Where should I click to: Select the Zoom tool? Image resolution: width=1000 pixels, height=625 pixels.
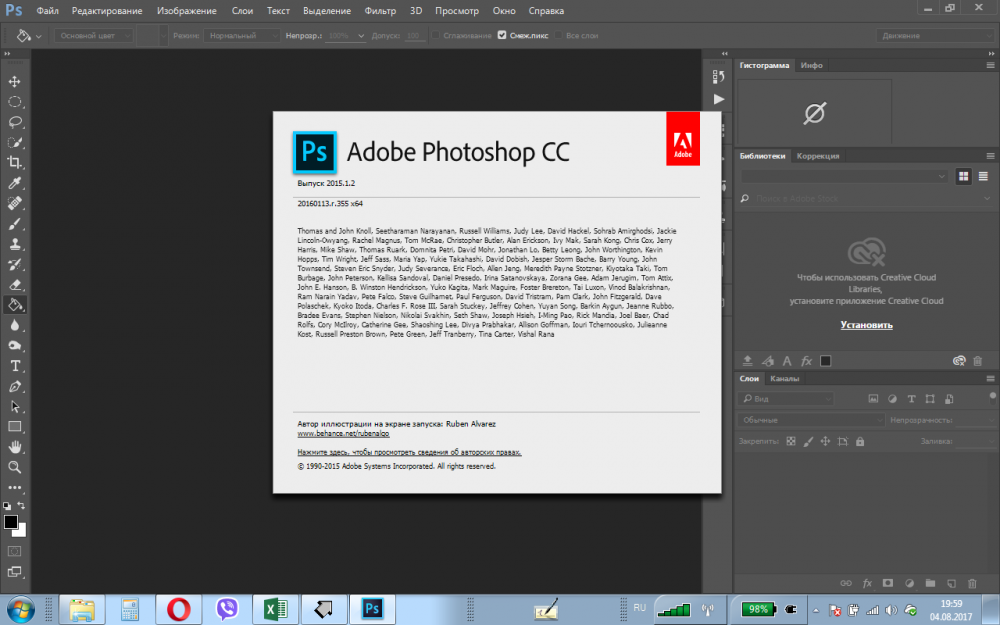click(15, 467)
